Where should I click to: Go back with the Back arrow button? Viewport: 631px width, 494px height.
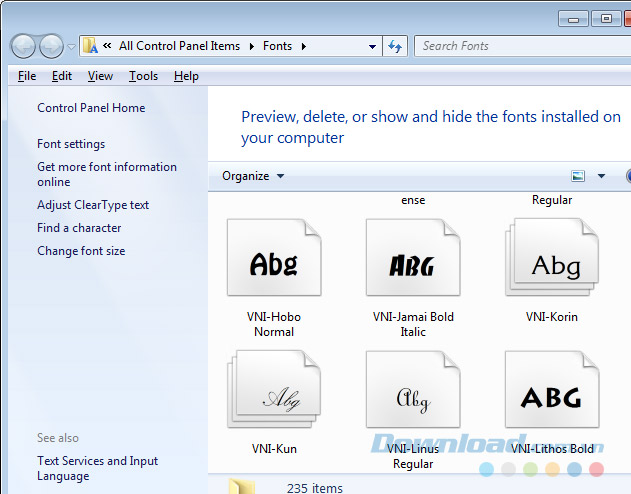pos(23,46)
